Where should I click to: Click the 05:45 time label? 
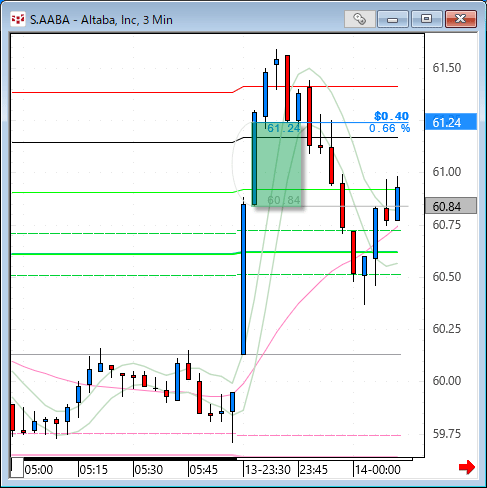(204, 470)
